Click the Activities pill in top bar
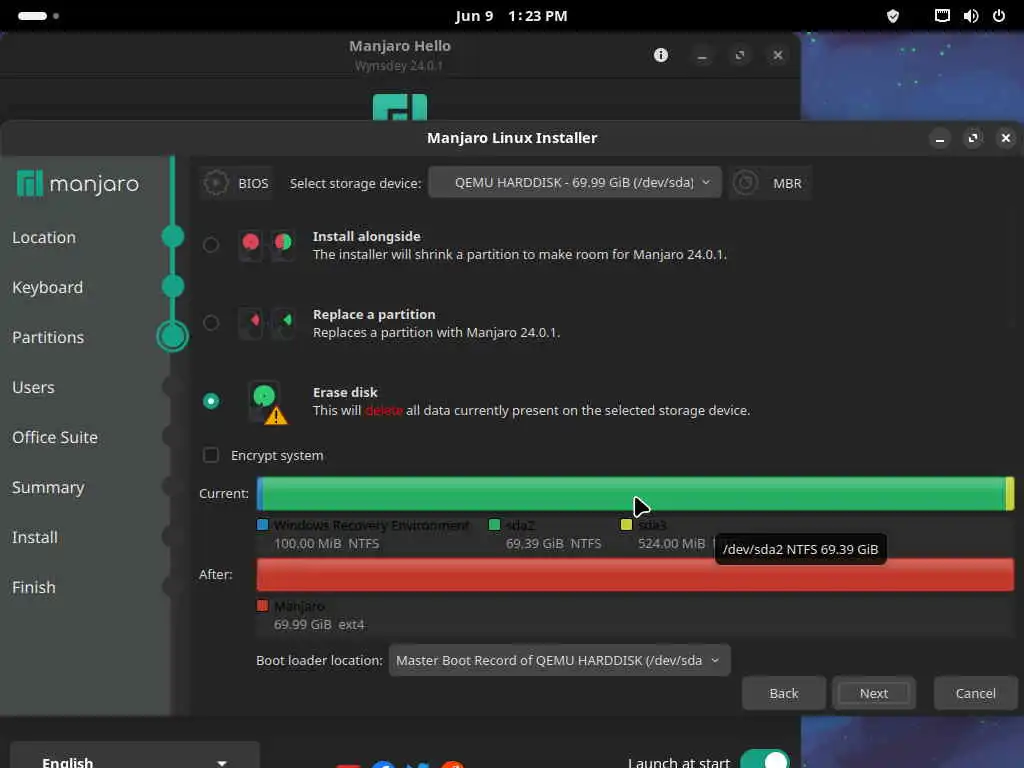The image size is (1024, 768). (32, 16)
